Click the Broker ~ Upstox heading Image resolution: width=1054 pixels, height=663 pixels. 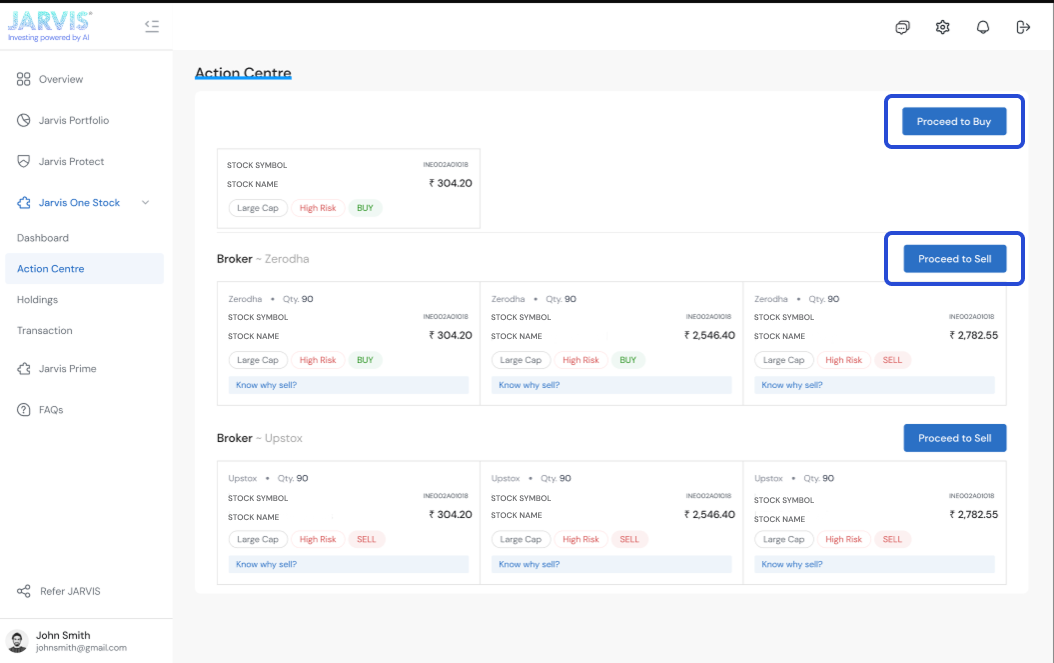(259, 438)
